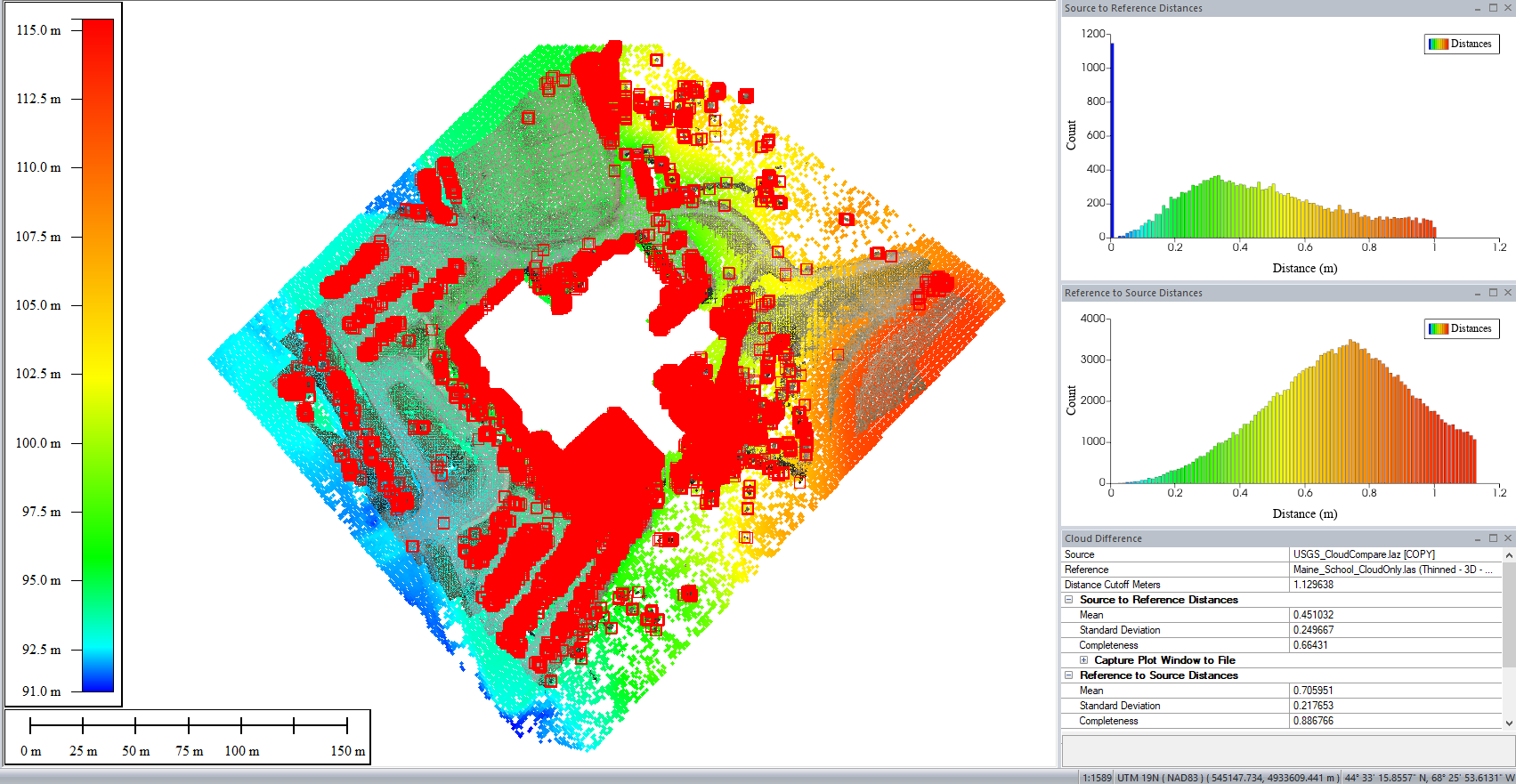Viewport: 1516px width, 784px height.
Task: Minimize the Cloud Difference panel
Action: (x=1478, y=538)
